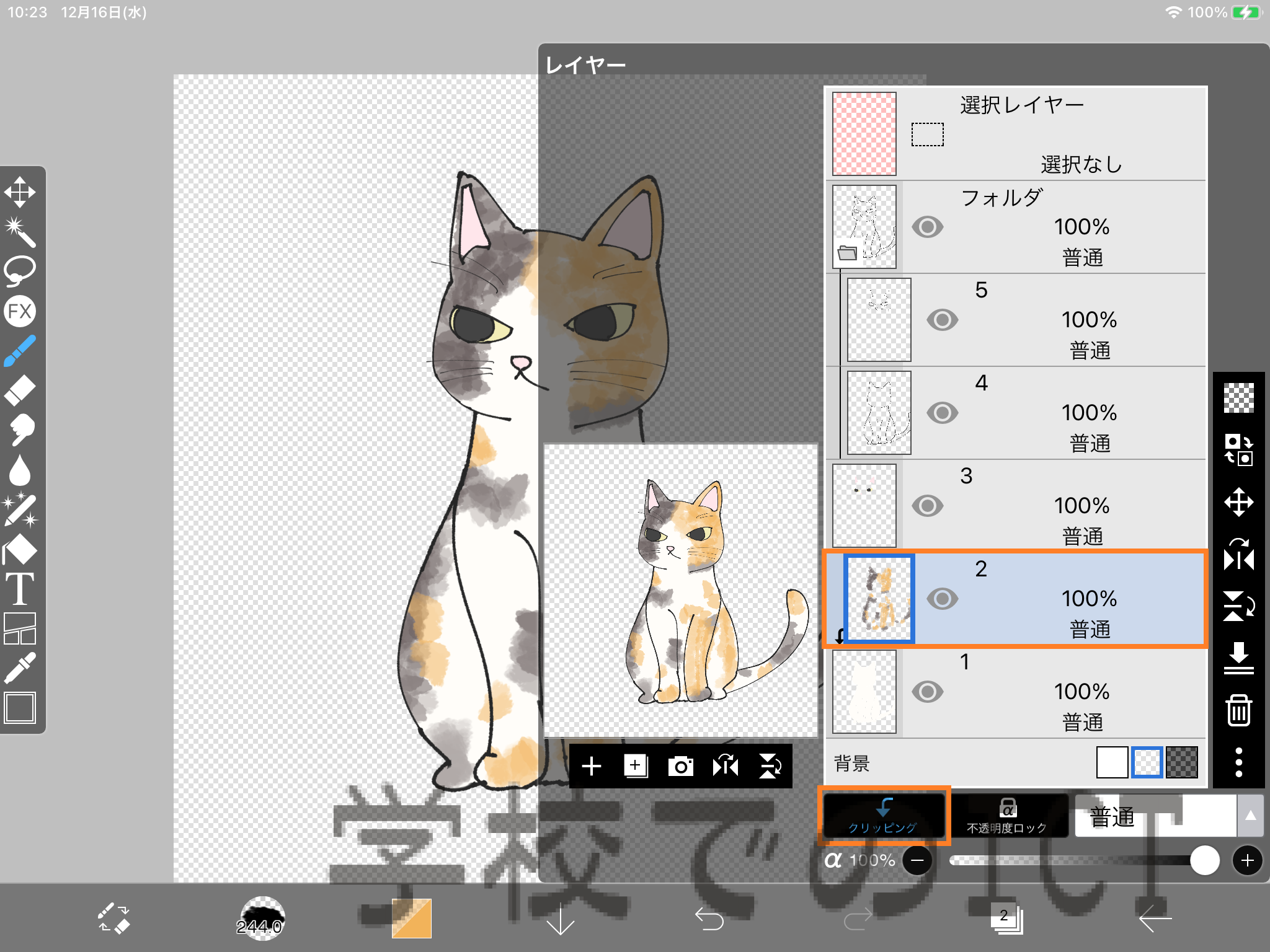The image size is (1270, 952).
Task: Select the Bucket fill tool
Action: point(20,549)
